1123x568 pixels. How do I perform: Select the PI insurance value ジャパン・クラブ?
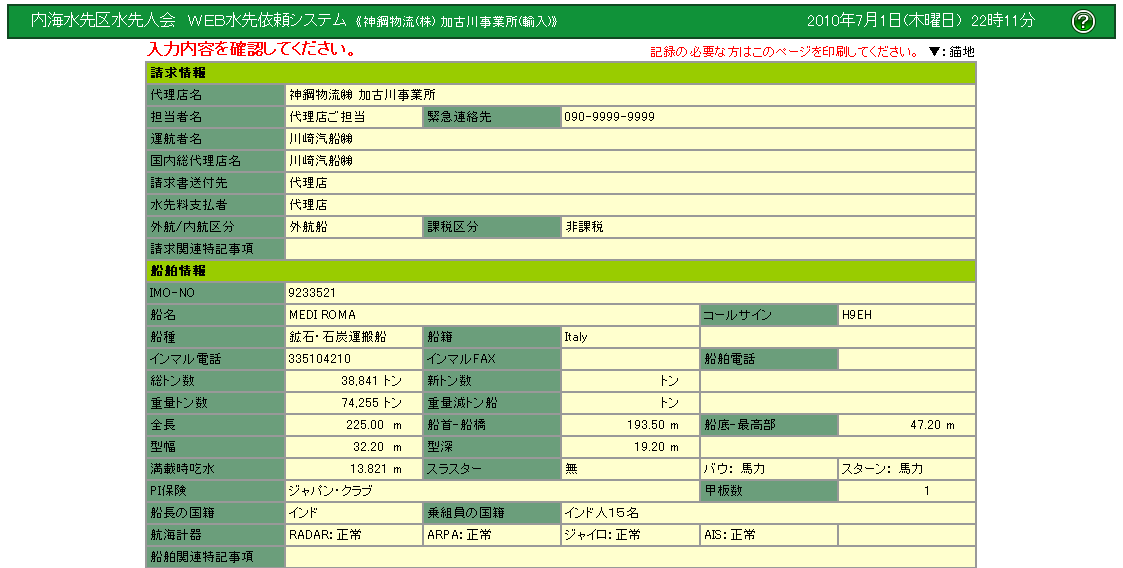tap(332, 491)
